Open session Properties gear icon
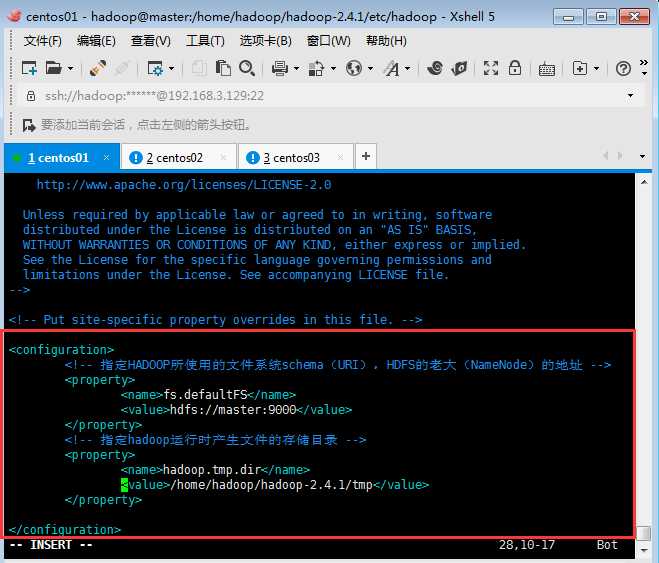This screenshot has width=659, height=563. pyautogui.click(x=155, y=68)
